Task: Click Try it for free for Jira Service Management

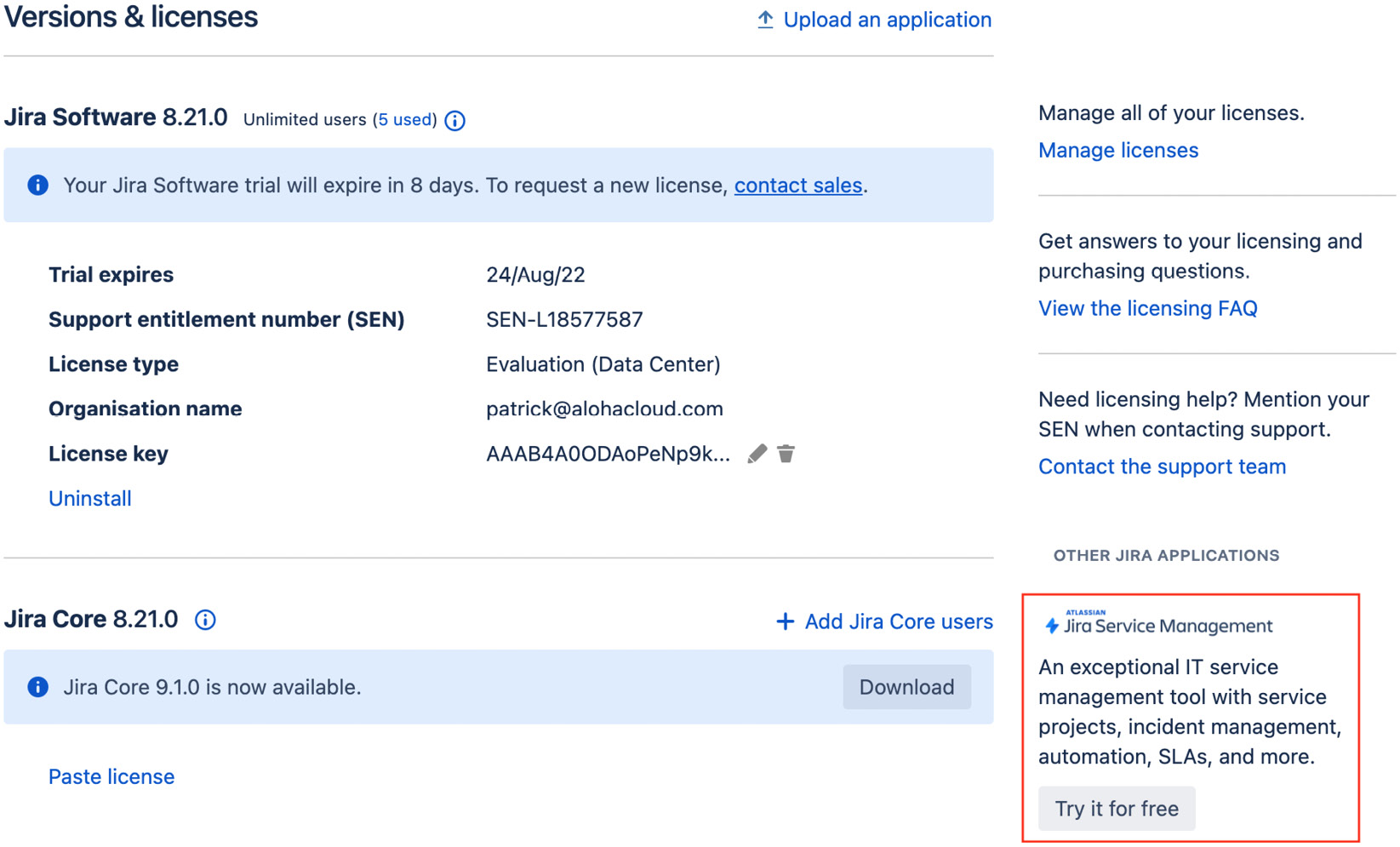Action: (x=1117, y=808)
